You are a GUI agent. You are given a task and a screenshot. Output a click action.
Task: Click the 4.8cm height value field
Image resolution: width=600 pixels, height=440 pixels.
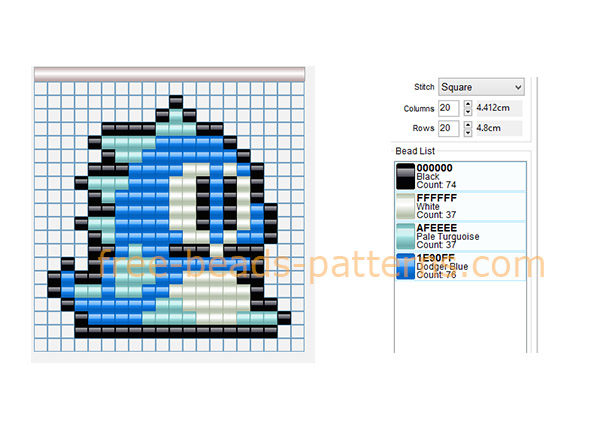tap(499, 128)
